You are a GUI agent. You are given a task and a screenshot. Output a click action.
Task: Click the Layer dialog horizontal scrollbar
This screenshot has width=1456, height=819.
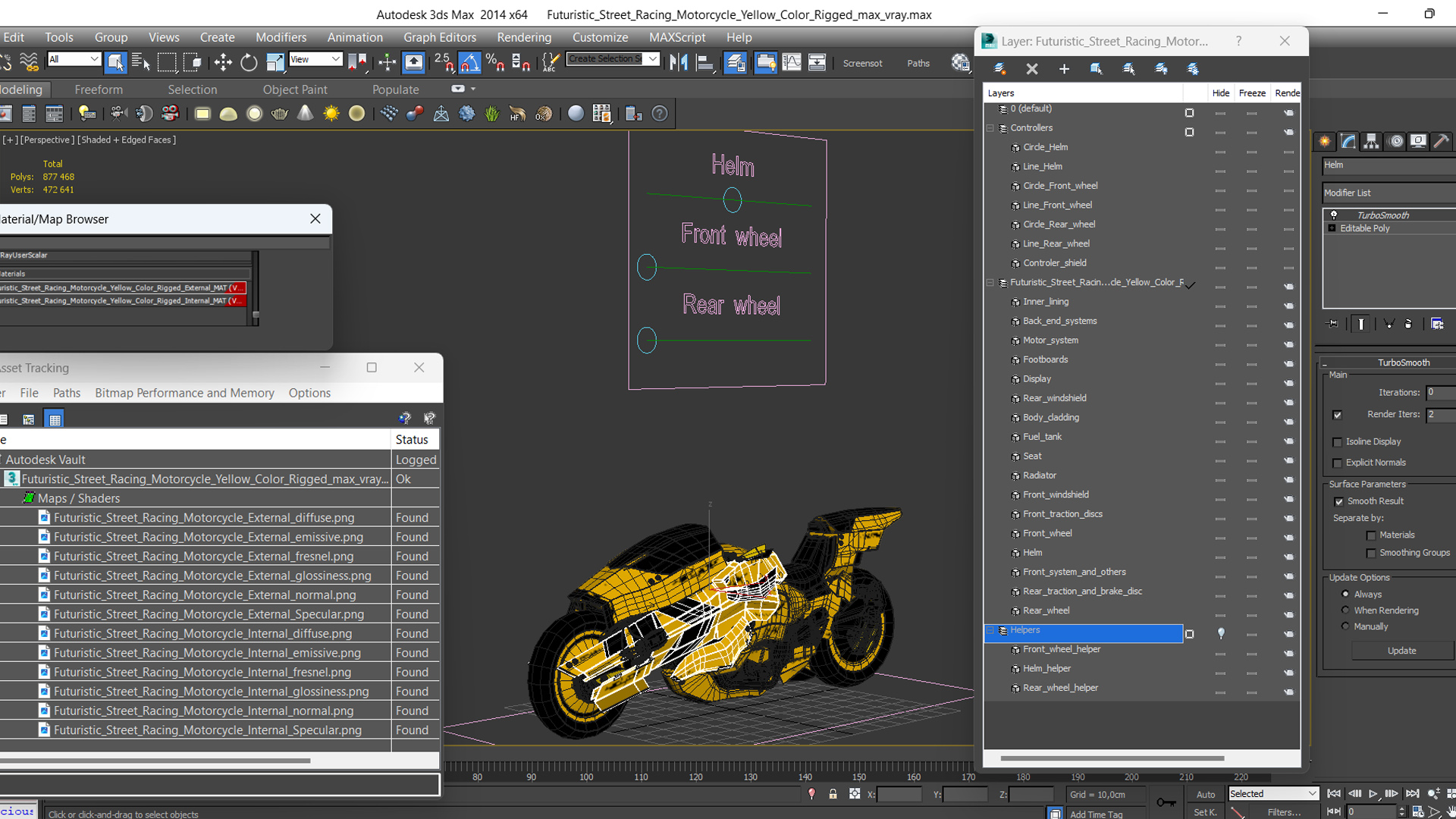(1112, 758)
